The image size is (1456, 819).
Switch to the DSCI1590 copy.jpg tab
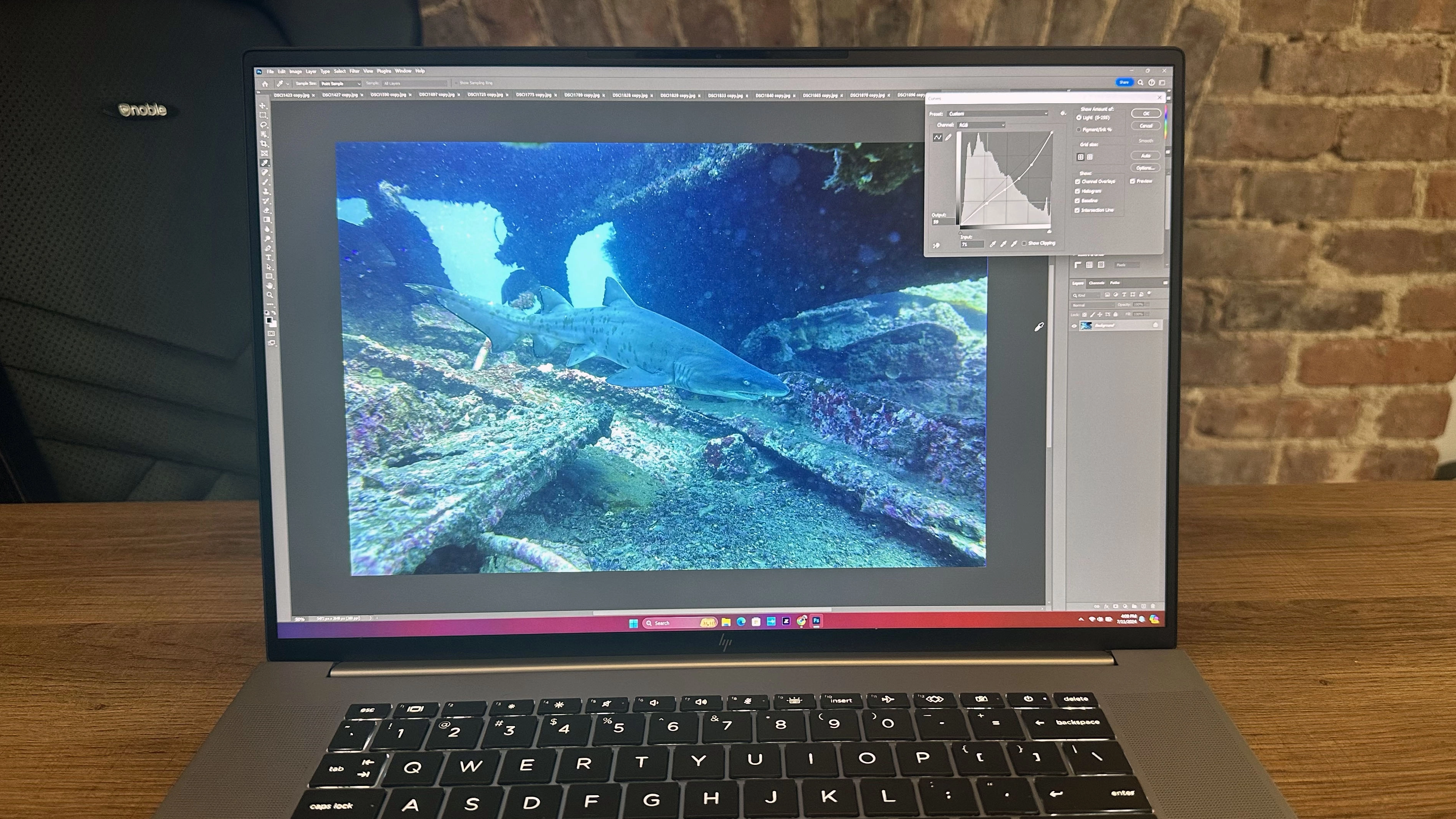[x=388, y=95]
